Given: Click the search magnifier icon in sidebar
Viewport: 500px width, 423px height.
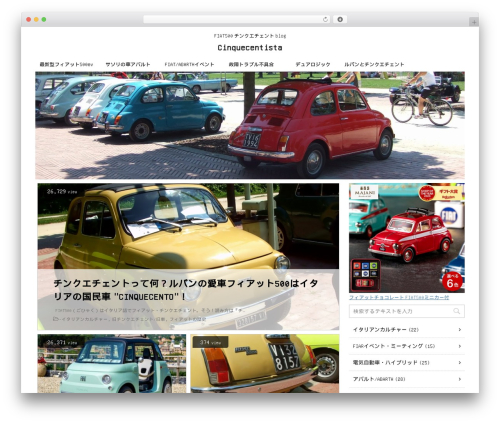Looking at the screenshot, I should coord(456,311).
